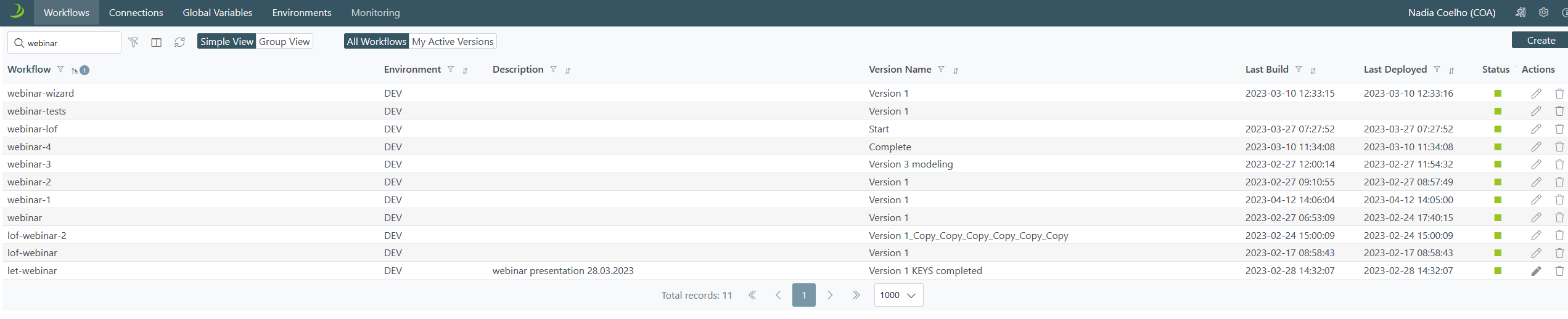Focus the workflow search field
This screenshot has width=1568, height=319.
click(65, 42)
